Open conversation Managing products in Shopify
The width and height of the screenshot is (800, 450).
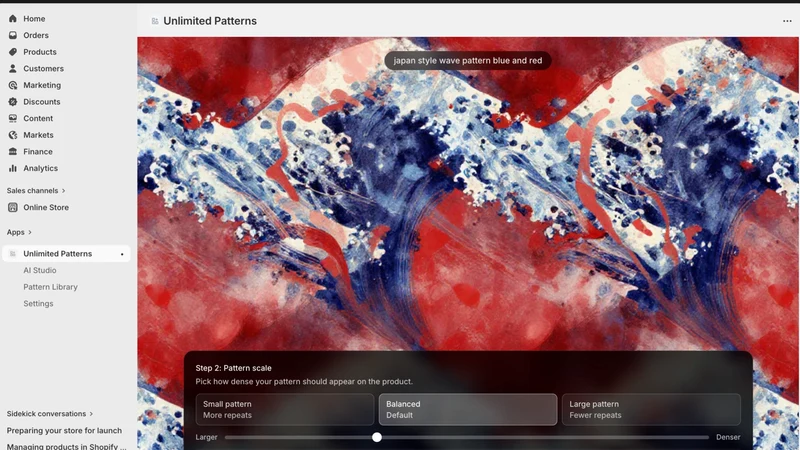tap(66, 446)
